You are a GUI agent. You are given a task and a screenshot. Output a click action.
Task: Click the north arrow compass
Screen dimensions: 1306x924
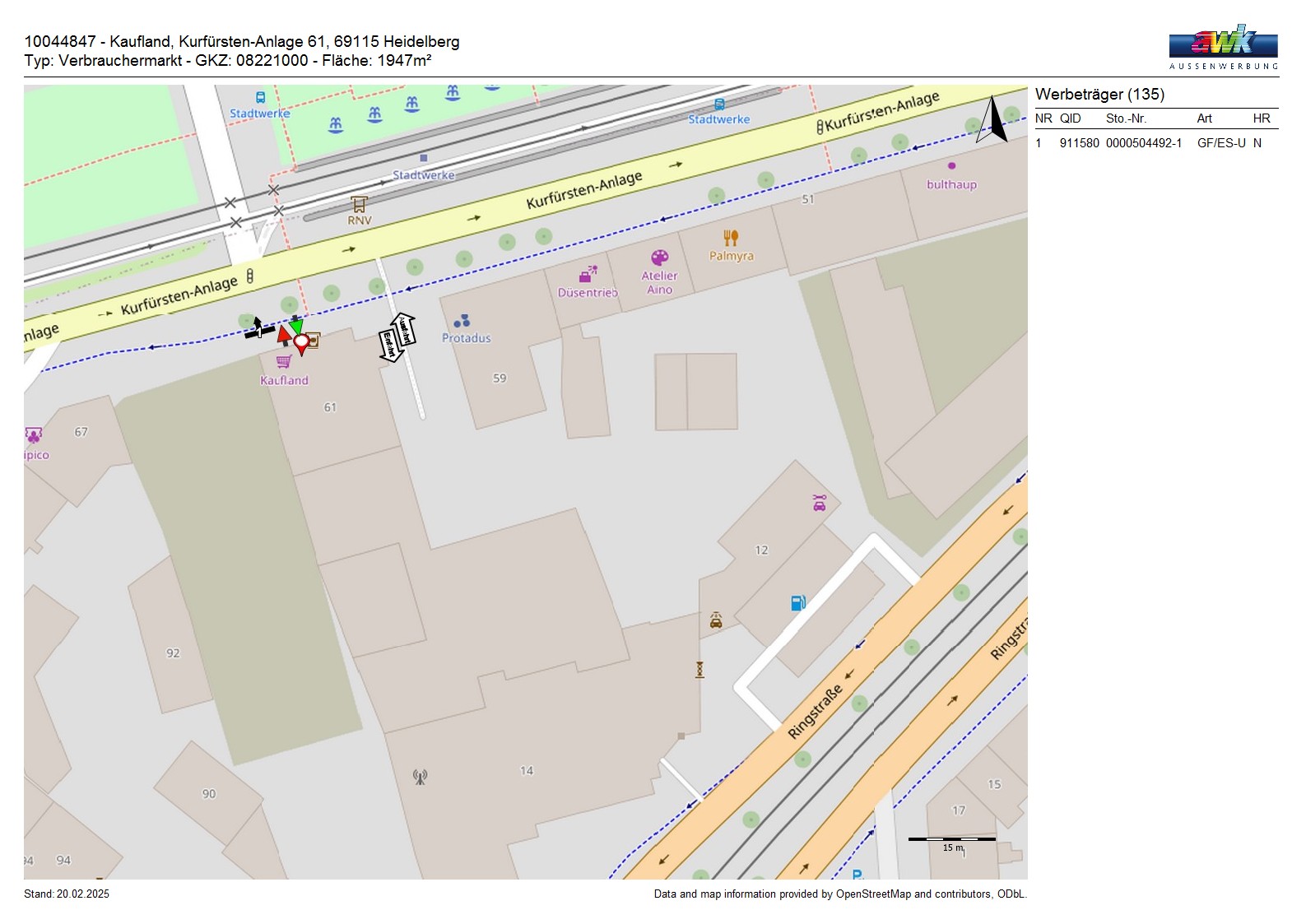[992, 120]
